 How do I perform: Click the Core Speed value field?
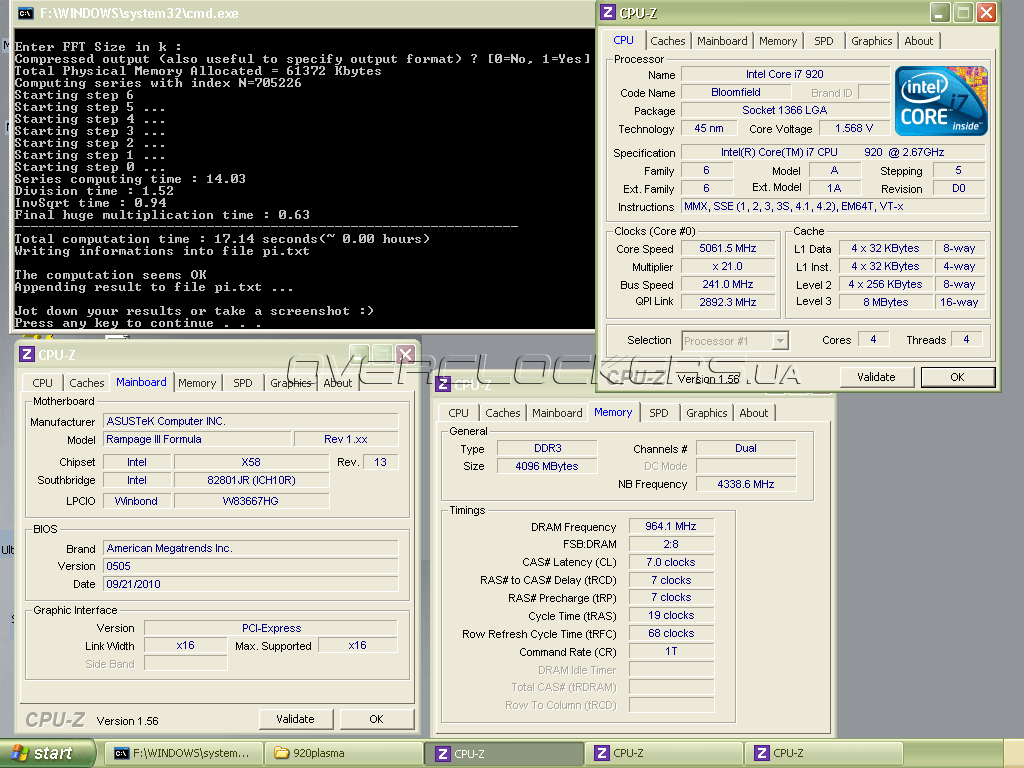pos(728,249)
